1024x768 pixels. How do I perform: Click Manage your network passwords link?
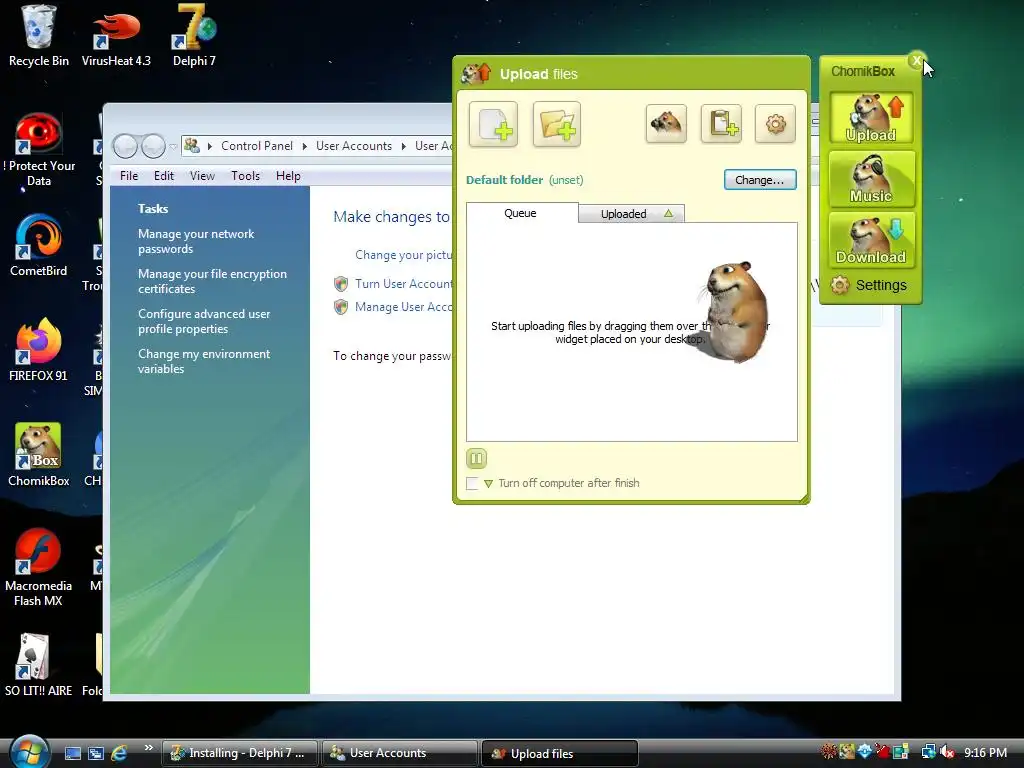196,241
